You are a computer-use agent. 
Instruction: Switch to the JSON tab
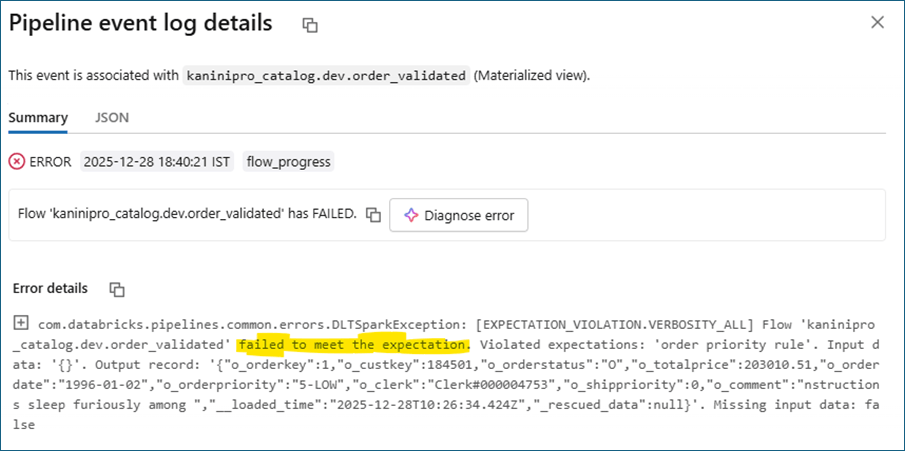[x=112, y=117]
